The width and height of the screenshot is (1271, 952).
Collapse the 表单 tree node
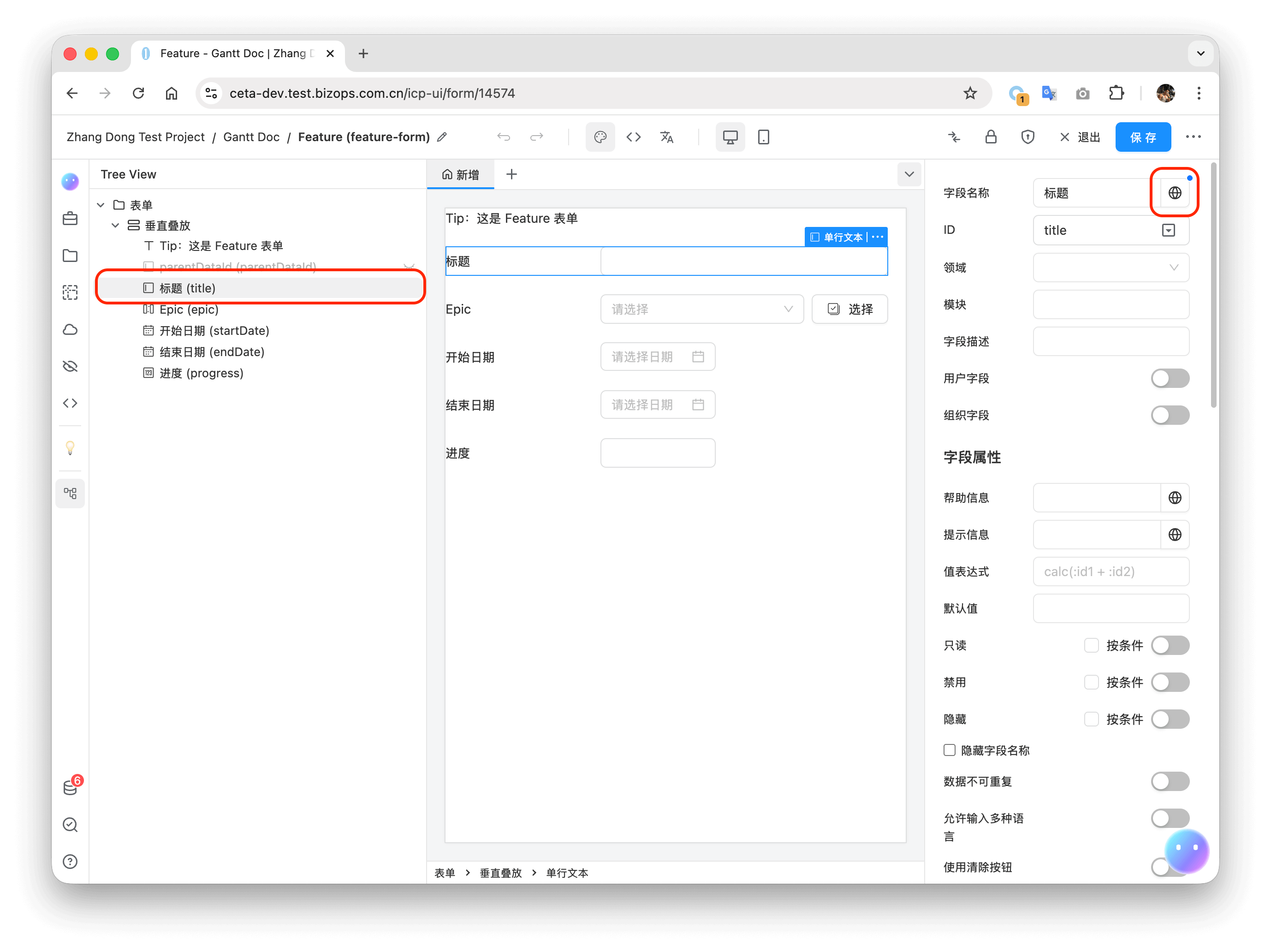point(101,205)
